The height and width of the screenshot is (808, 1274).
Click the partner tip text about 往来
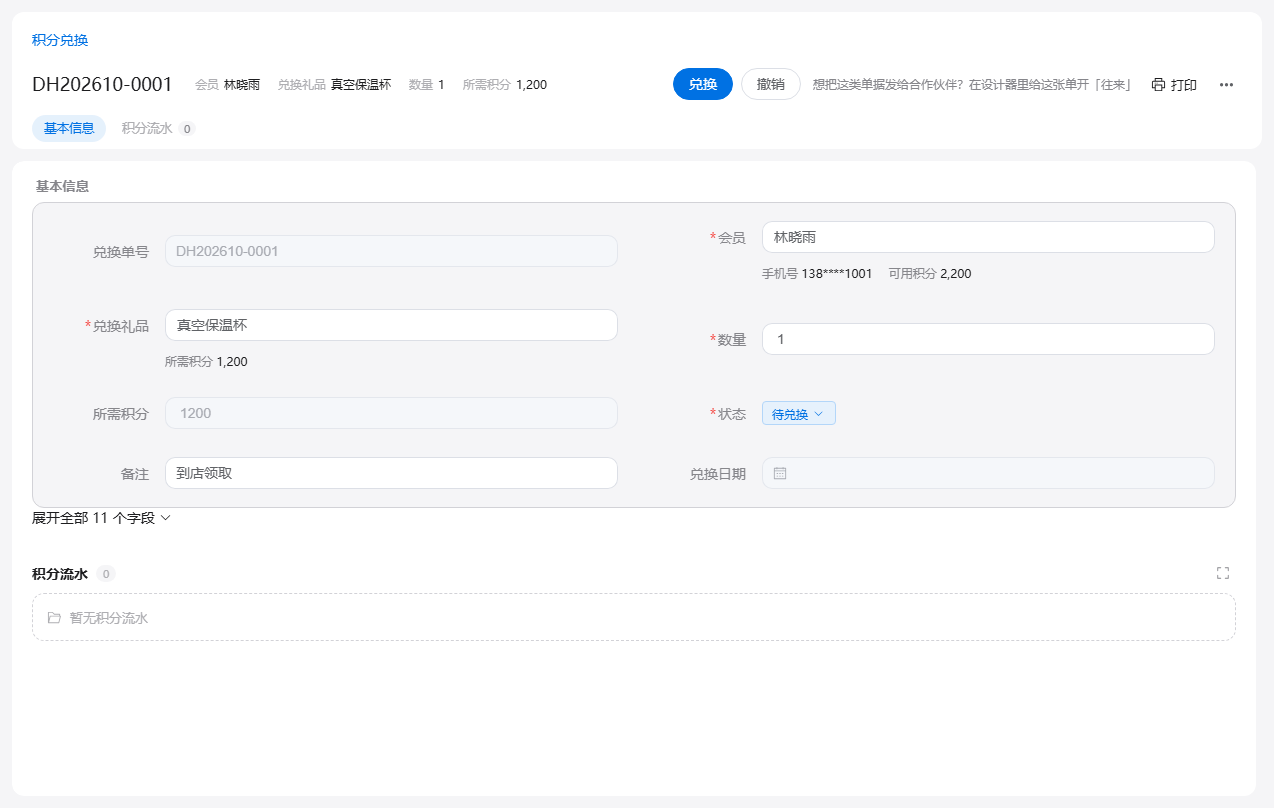tap(972, 84)
